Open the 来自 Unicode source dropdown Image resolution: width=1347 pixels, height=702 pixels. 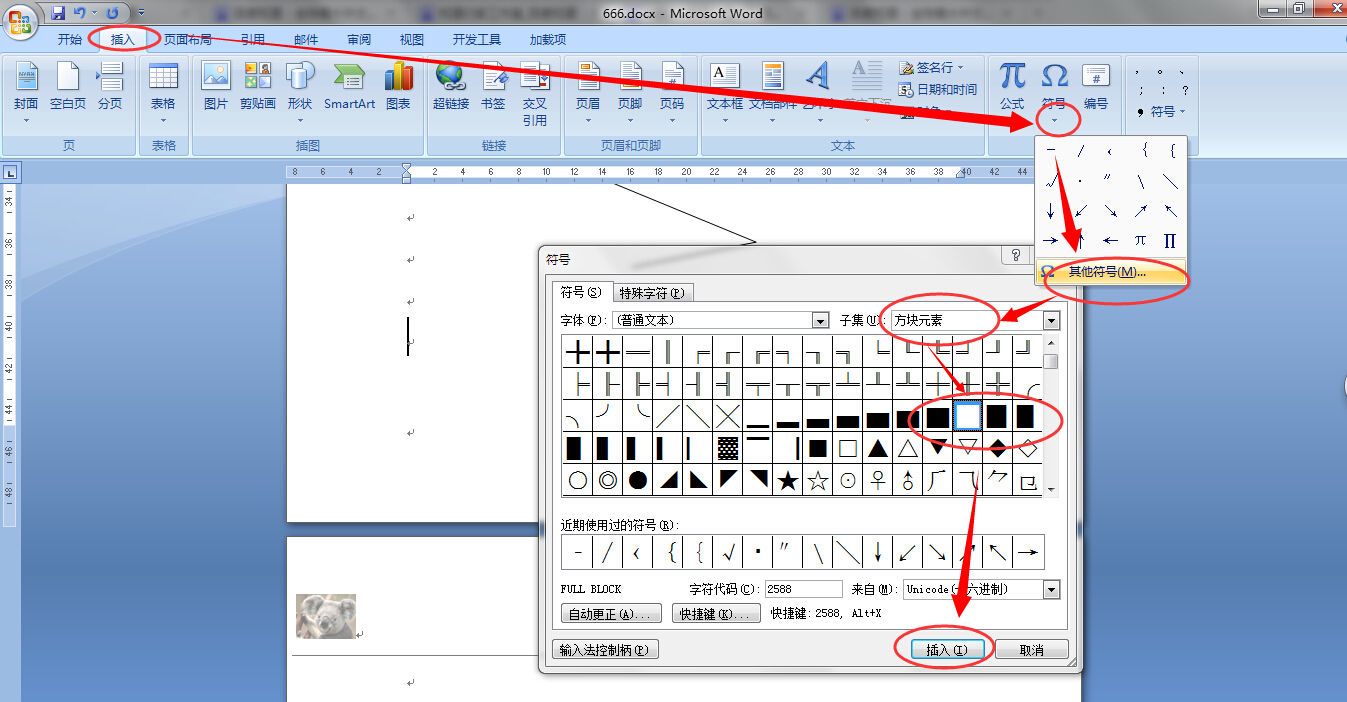point(1051,589)
